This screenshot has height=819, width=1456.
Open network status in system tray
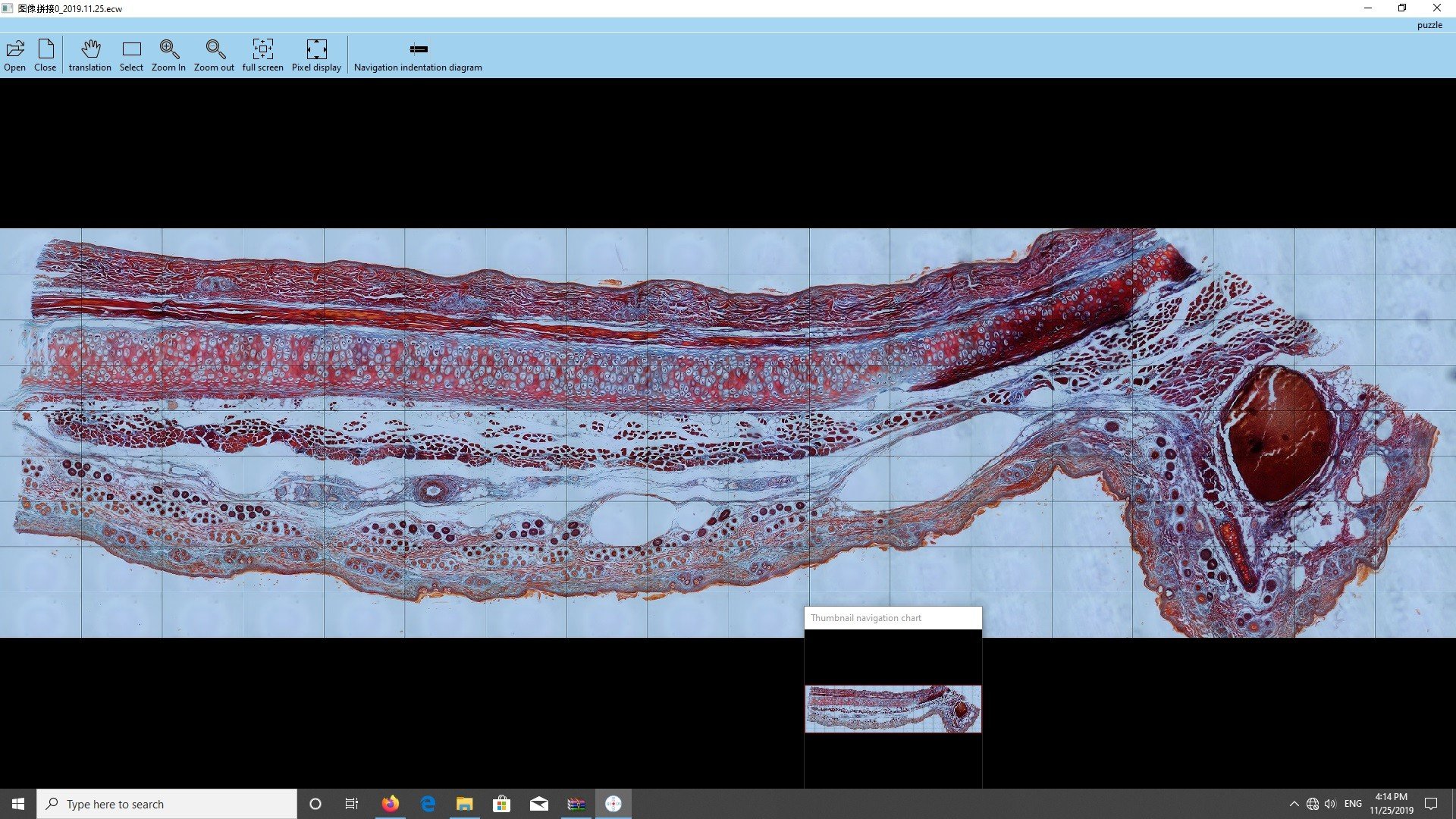(1313, 804)
